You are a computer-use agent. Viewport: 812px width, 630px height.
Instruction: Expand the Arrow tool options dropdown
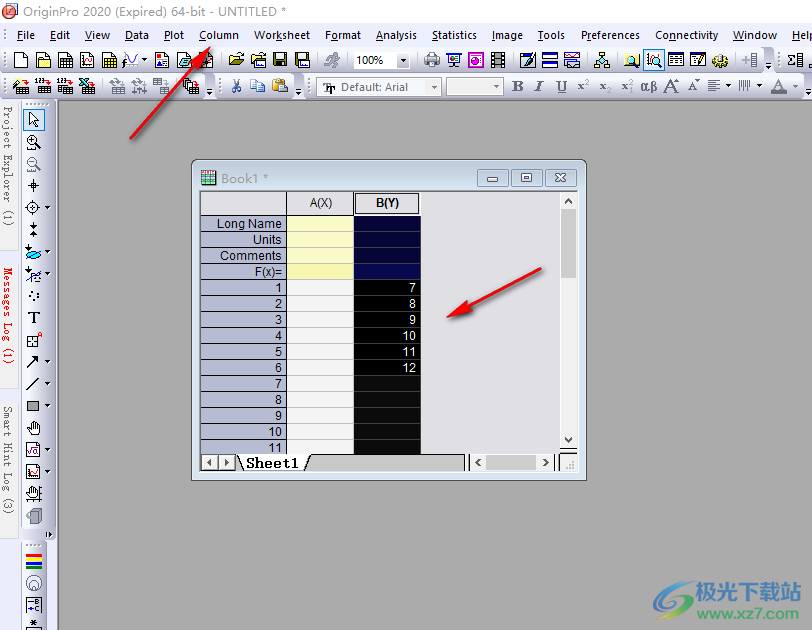coord(48,361)
